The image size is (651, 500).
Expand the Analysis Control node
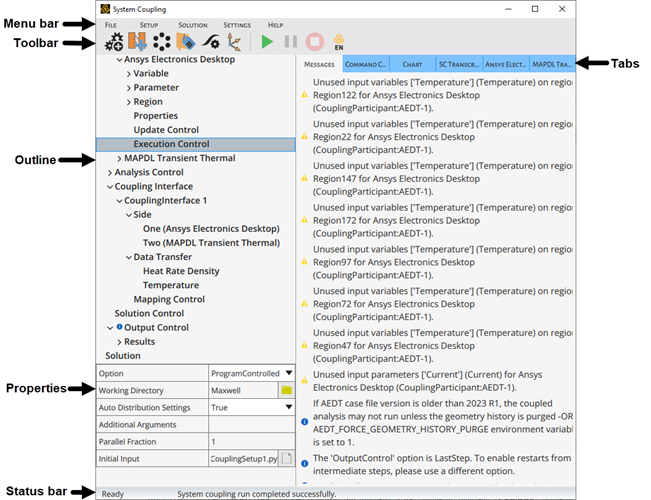pyautogui.click(x=110, y=173)
